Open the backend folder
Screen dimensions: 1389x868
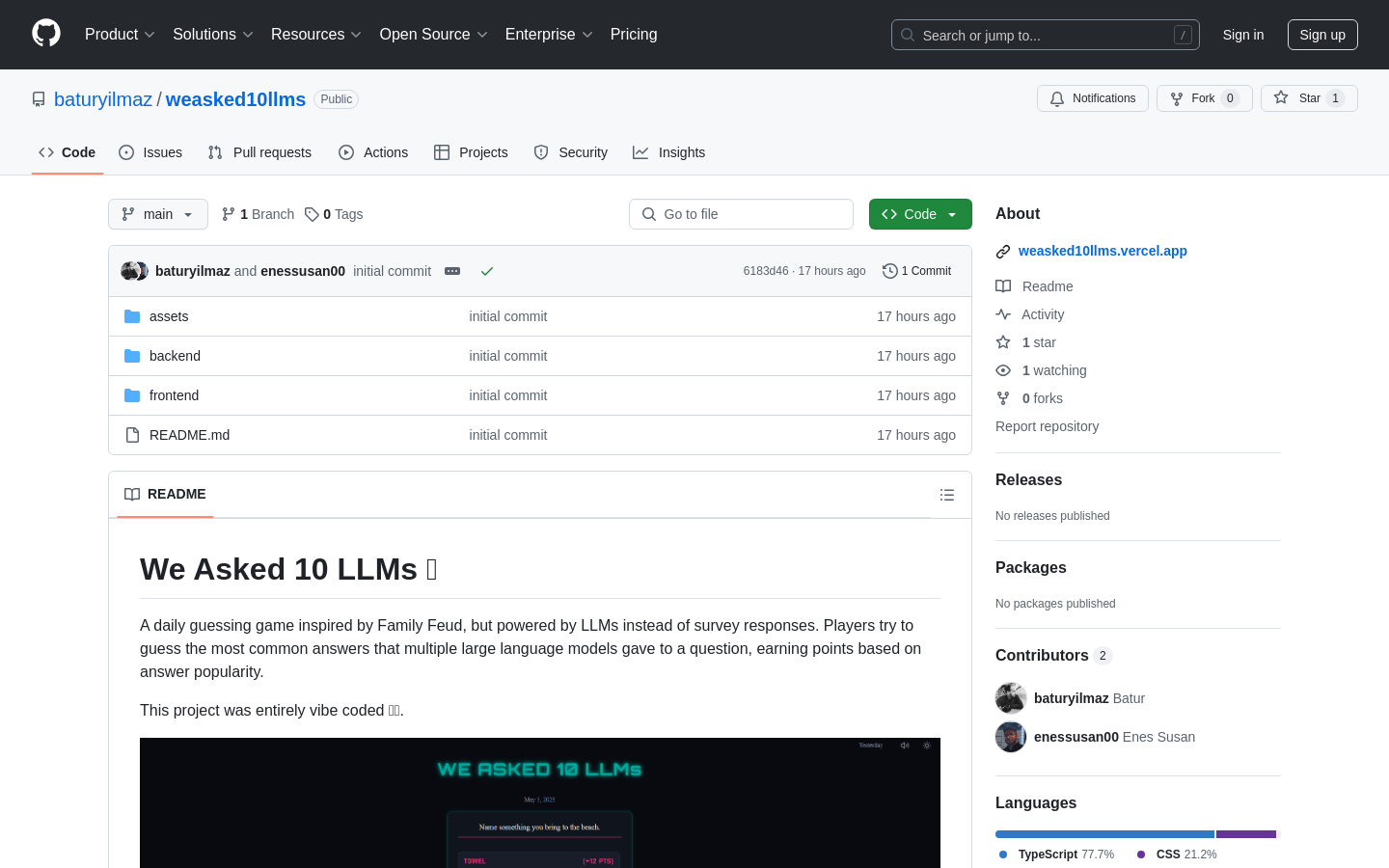click(175, 356)
